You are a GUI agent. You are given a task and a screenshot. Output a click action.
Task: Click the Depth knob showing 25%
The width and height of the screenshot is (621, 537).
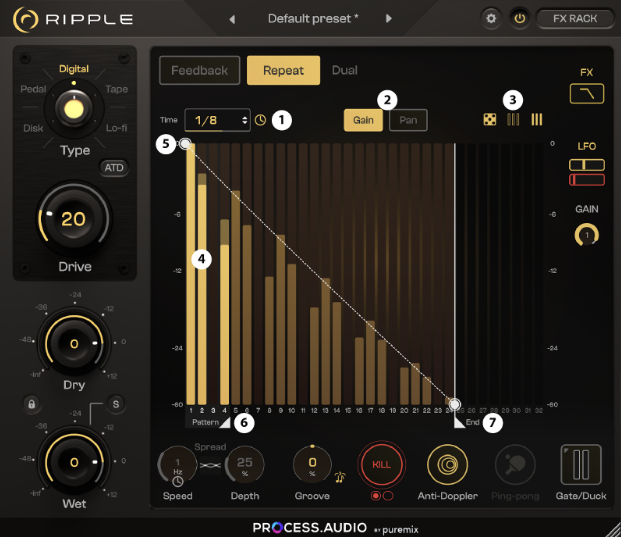point(244,465)
